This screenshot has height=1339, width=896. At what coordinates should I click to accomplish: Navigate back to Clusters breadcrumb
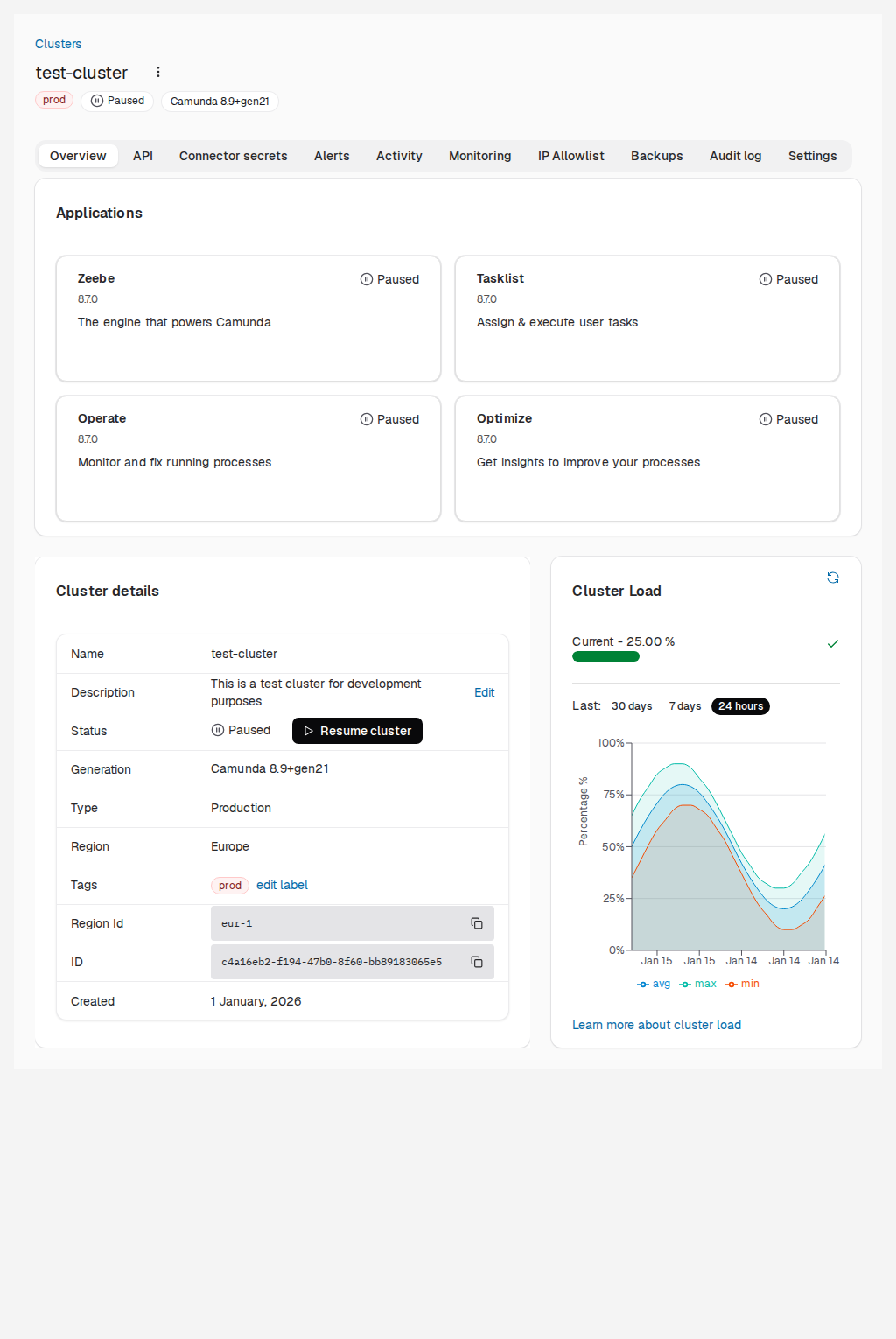[58, 44]
